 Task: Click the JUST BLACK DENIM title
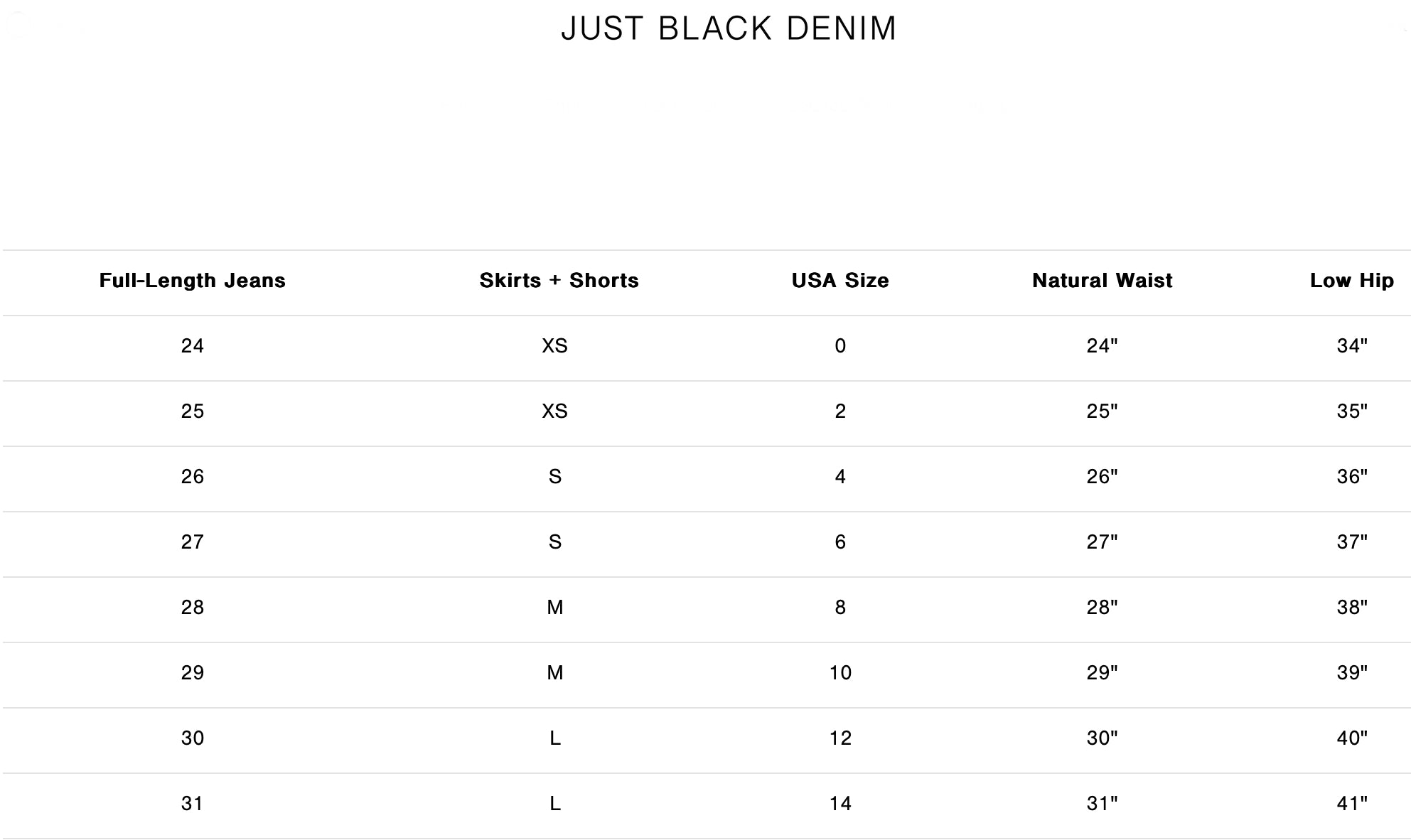(x=729, y=29)
